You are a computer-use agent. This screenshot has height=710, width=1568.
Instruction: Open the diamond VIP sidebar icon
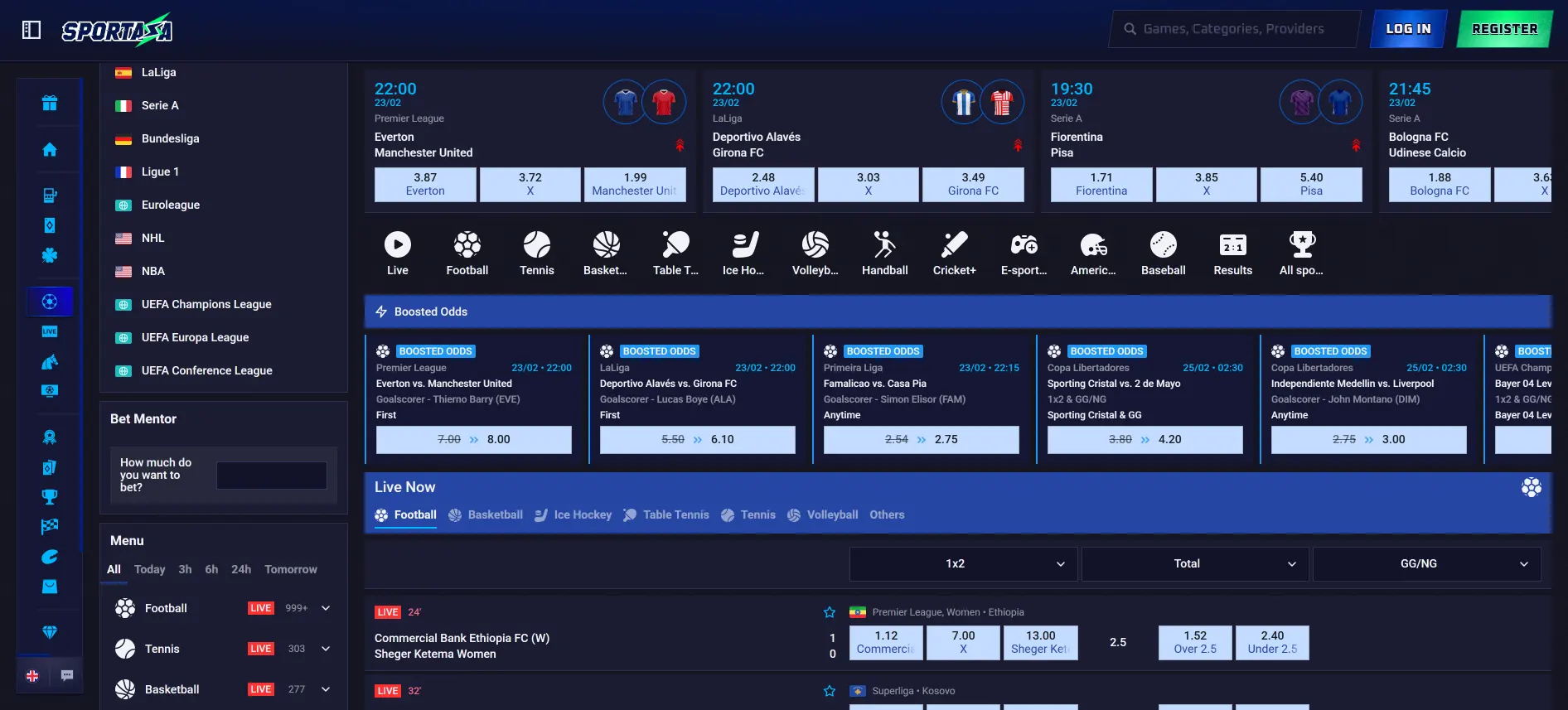click(50, 632)
